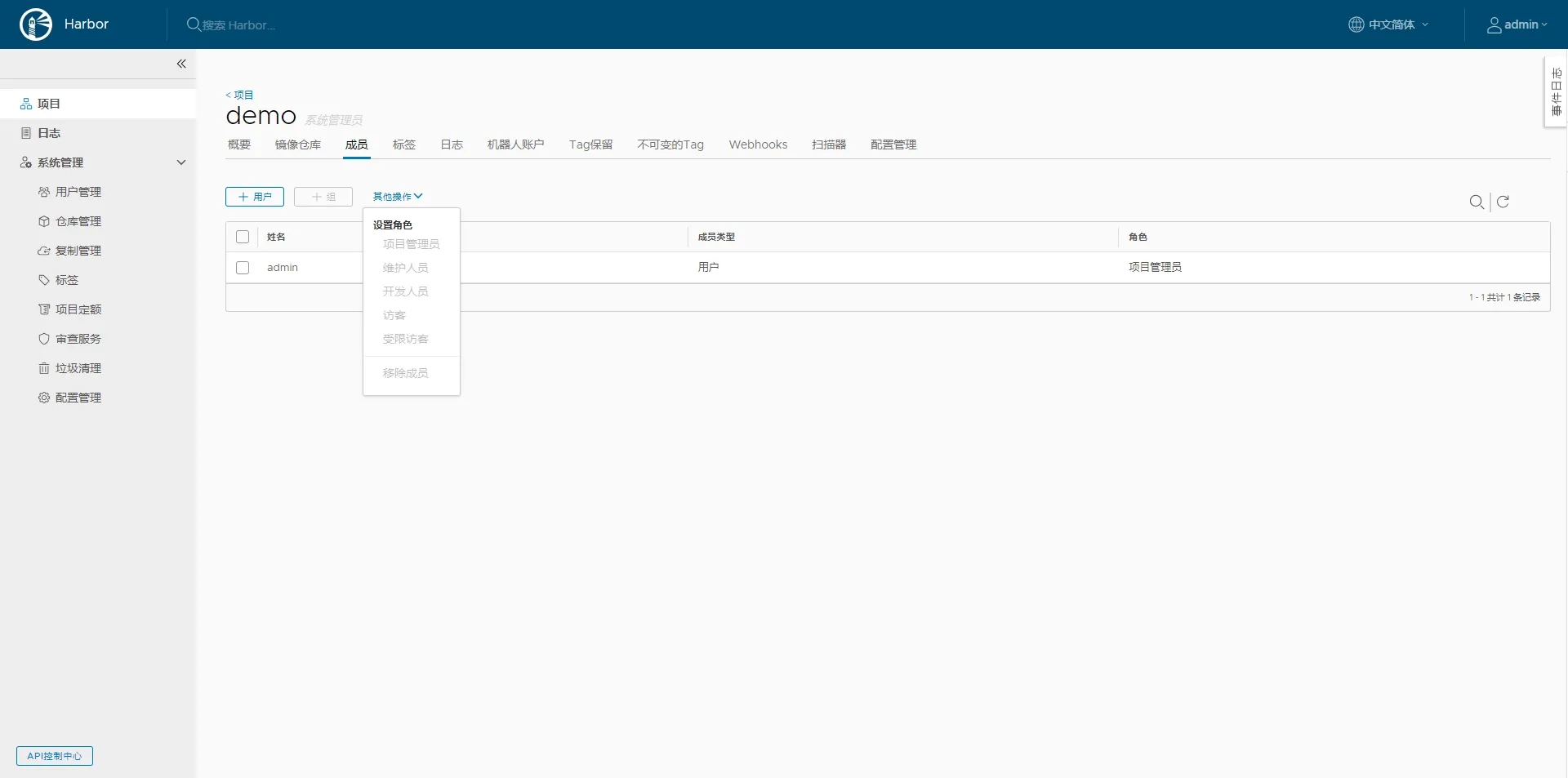1568x778 pixels.
Task: Open the admin account dropdown
Action: coord(1517,24)
